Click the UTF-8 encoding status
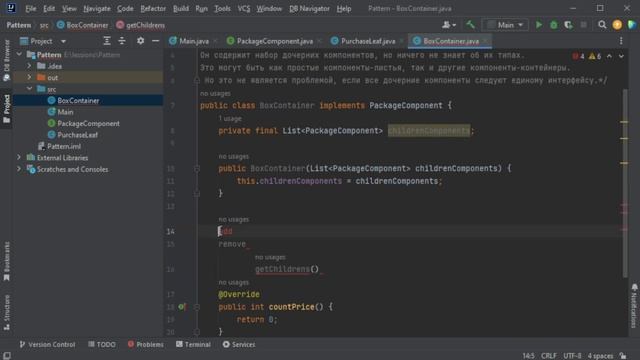 tap(572, 356)
